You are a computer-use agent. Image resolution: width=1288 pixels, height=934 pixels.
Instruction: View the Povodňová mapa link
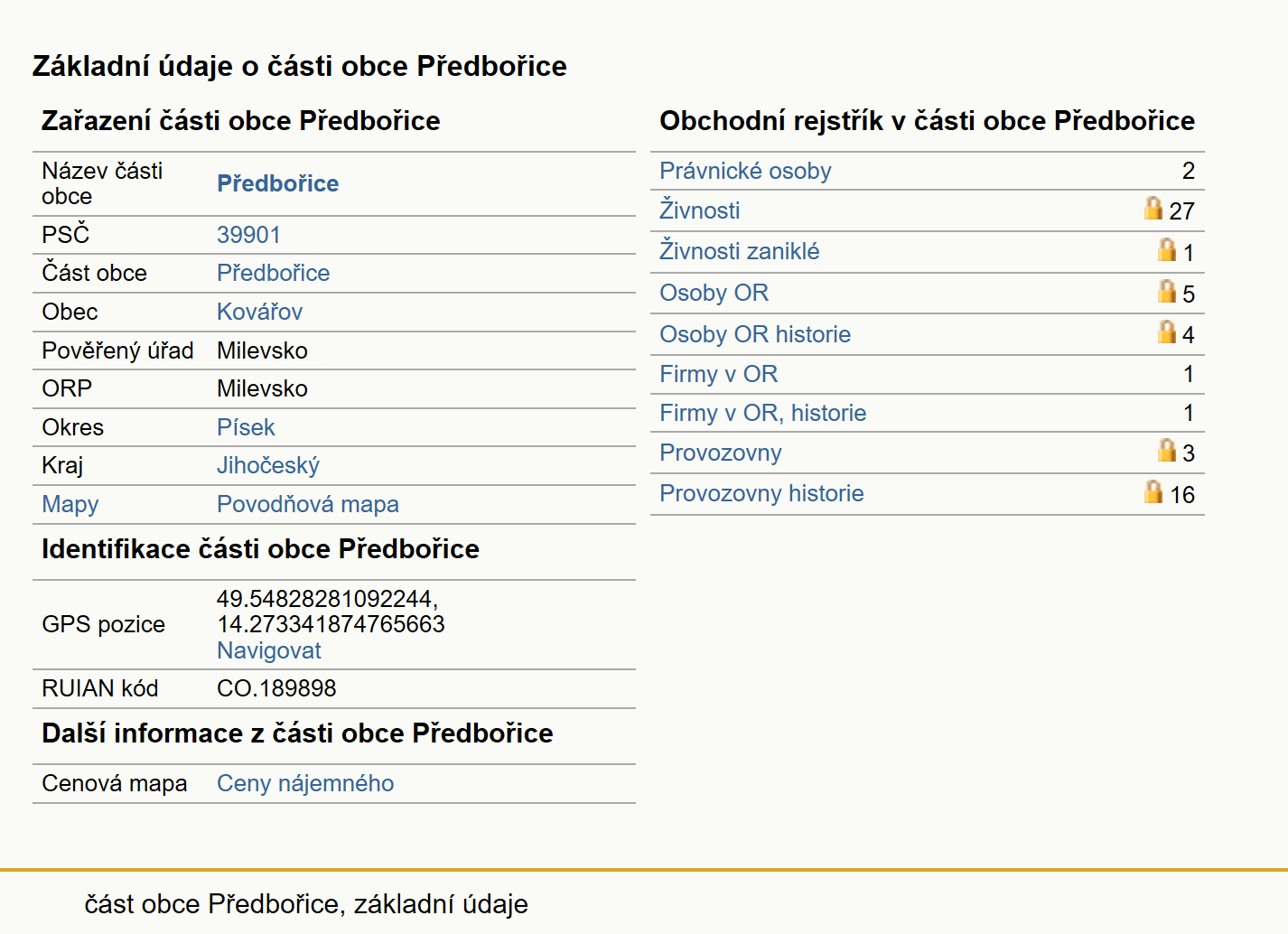[308, 504]
